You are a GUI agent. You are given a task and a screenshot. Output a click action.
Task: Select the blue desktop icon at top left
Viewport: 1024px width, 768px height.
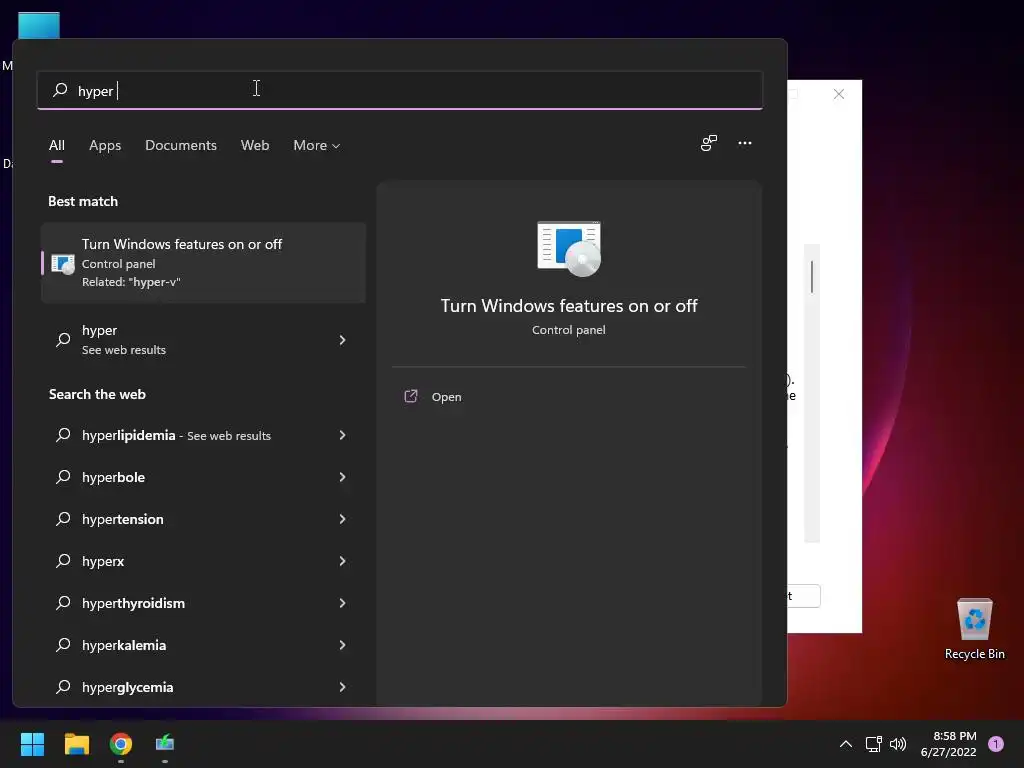click(39, 25)
